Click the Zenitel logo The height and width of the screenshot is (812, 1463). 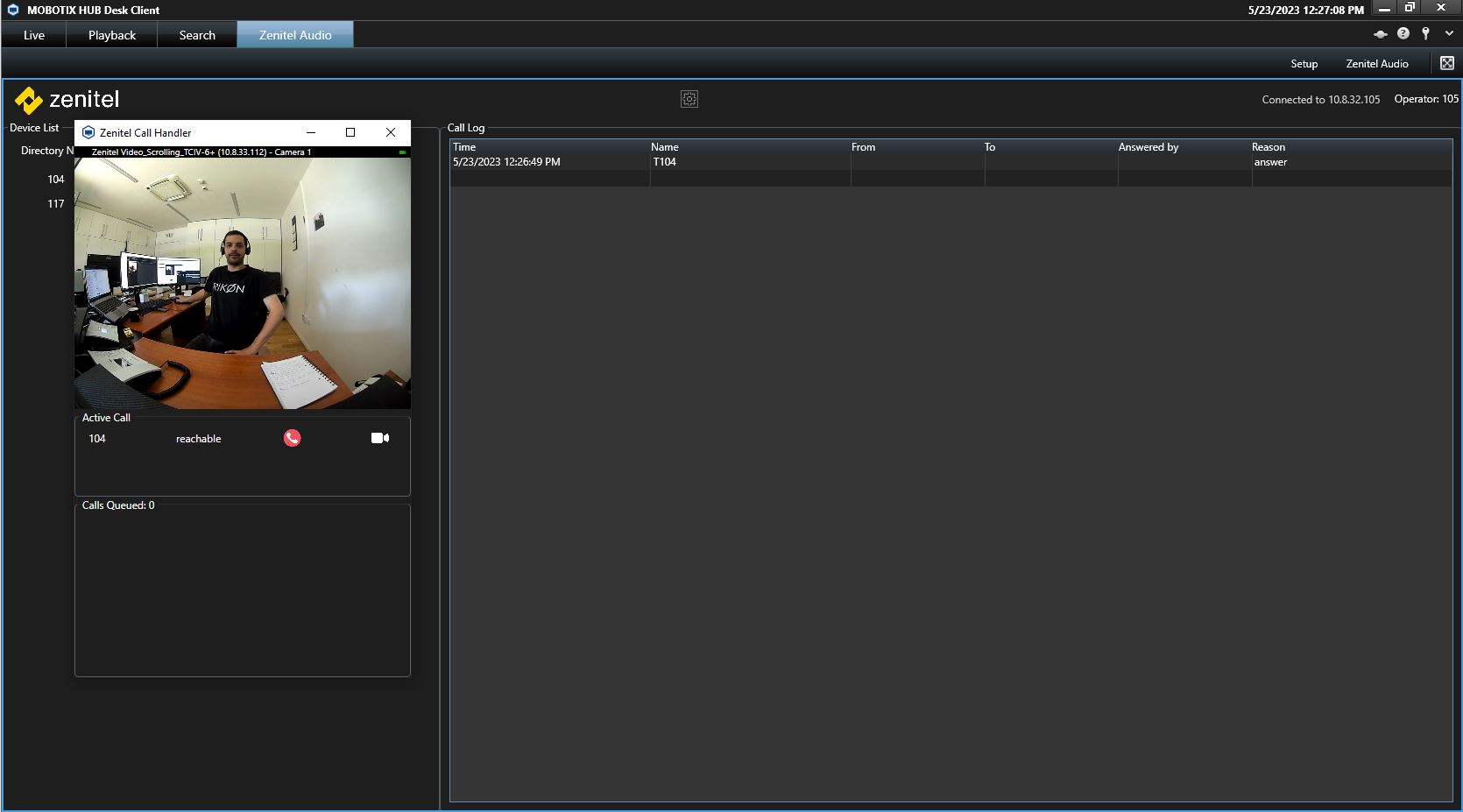click(x=67, y=100)
